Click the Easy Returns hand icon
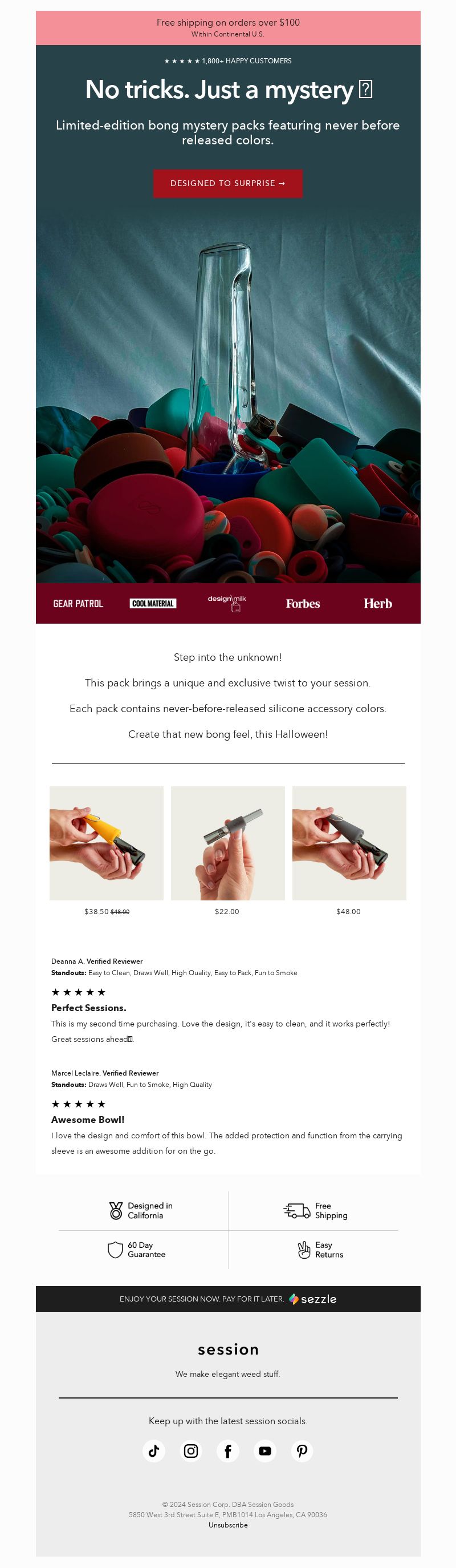Viewport: 456px width, 1568px height. (304, 1250)
